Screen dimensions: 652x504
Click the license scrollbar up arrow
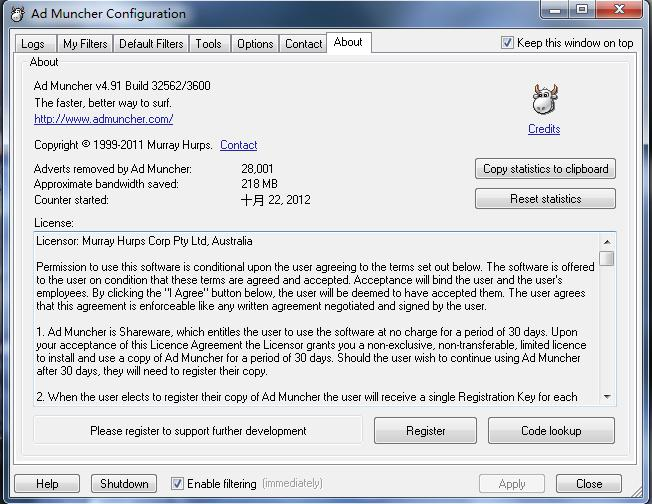[607, 242]
